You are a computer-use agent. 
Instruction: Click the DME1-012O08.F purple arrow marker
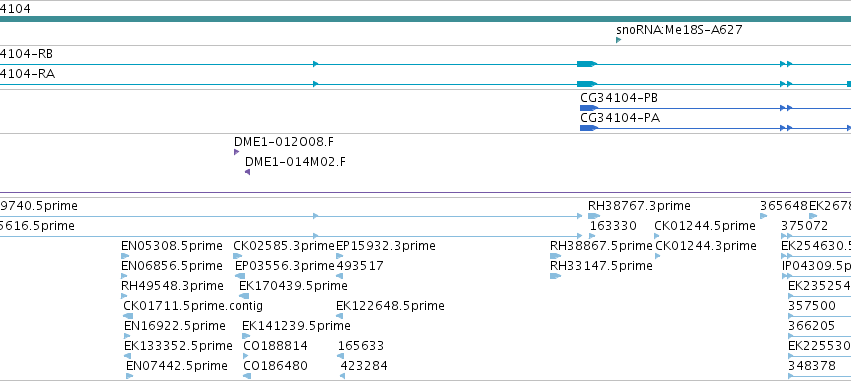coord(236,152)
